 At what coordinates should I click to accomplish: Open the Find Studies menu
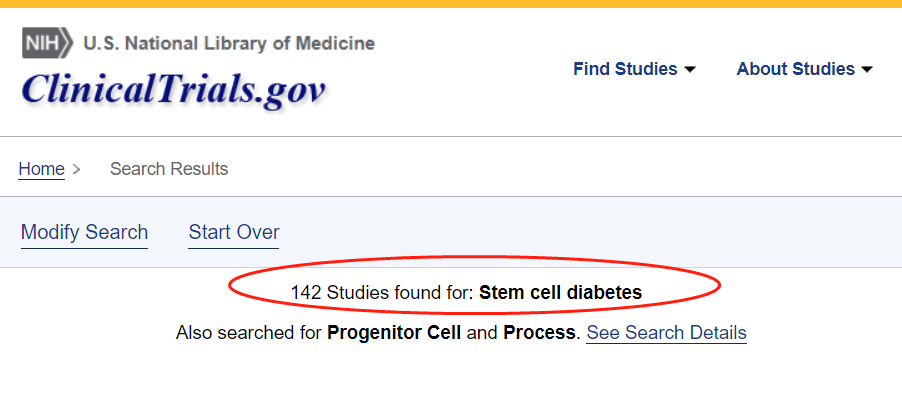pos(623,69)
